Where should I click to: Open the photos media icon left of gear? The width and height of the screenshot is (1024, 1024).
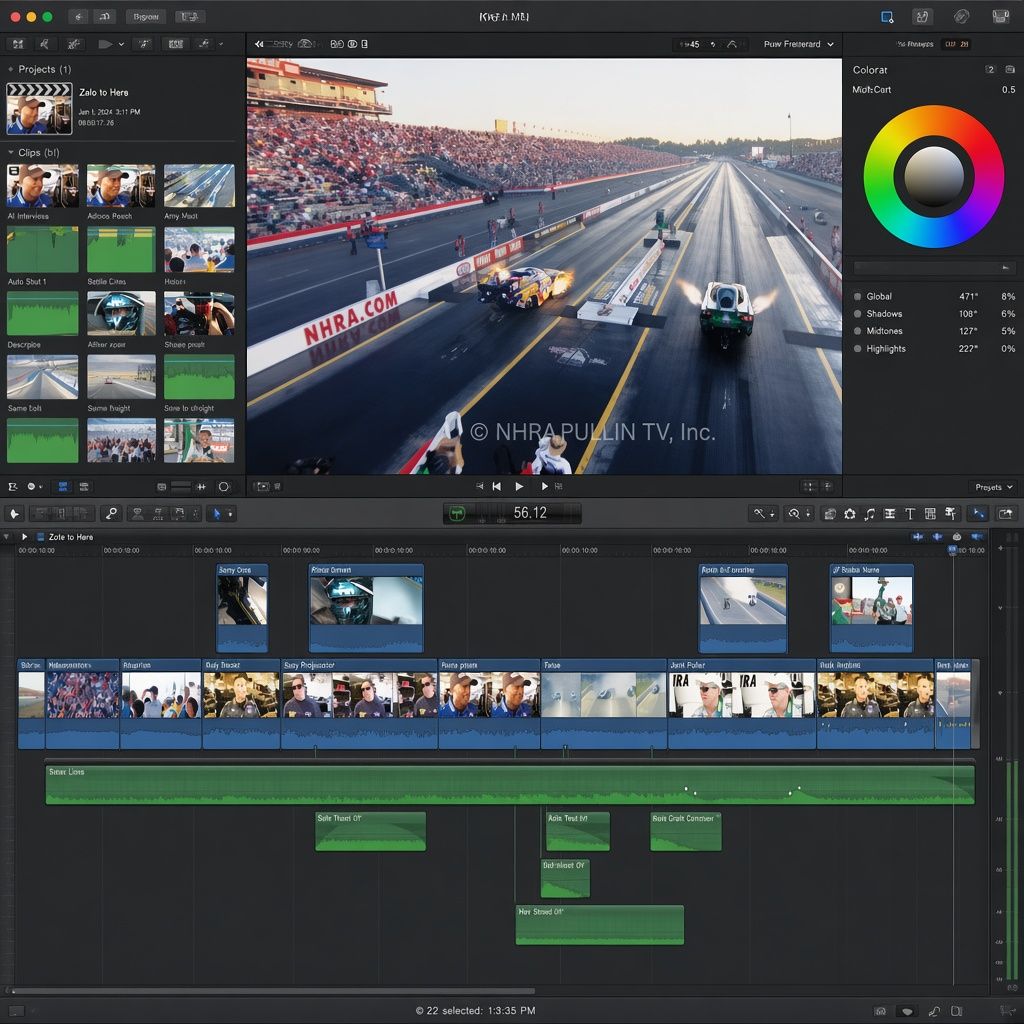pyautogui.click(x=829, y=514)
